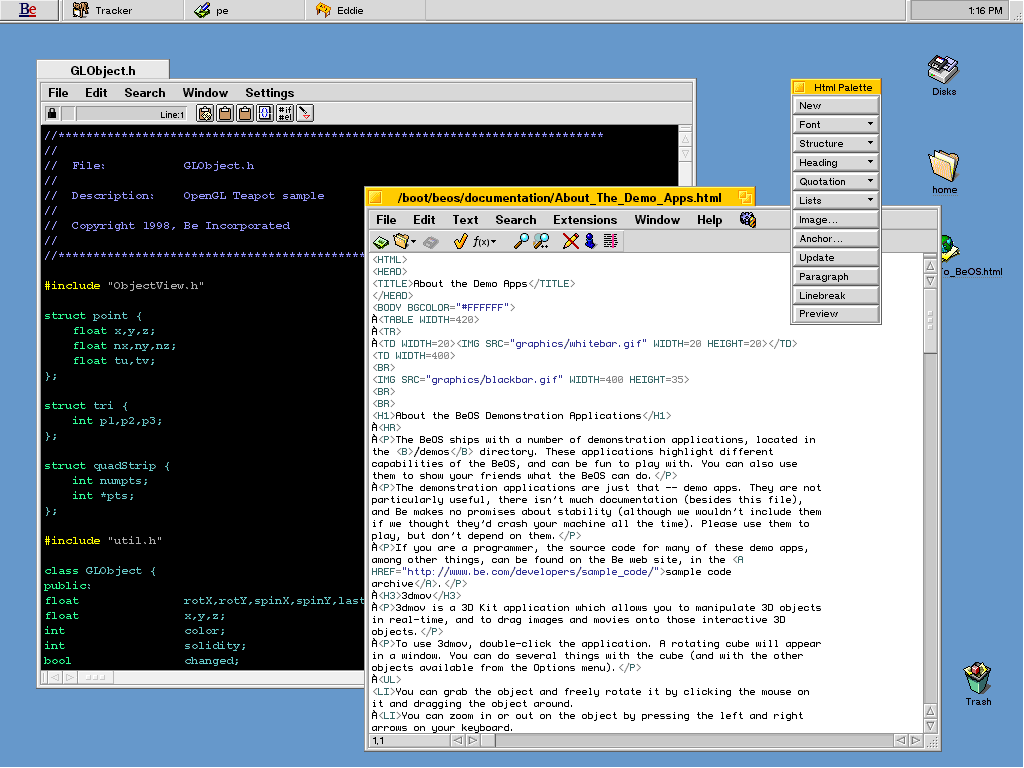This screenshot has width=1024, height=768.
Task: Click the #if #el preprocessor icon
Action: point(285,114)
